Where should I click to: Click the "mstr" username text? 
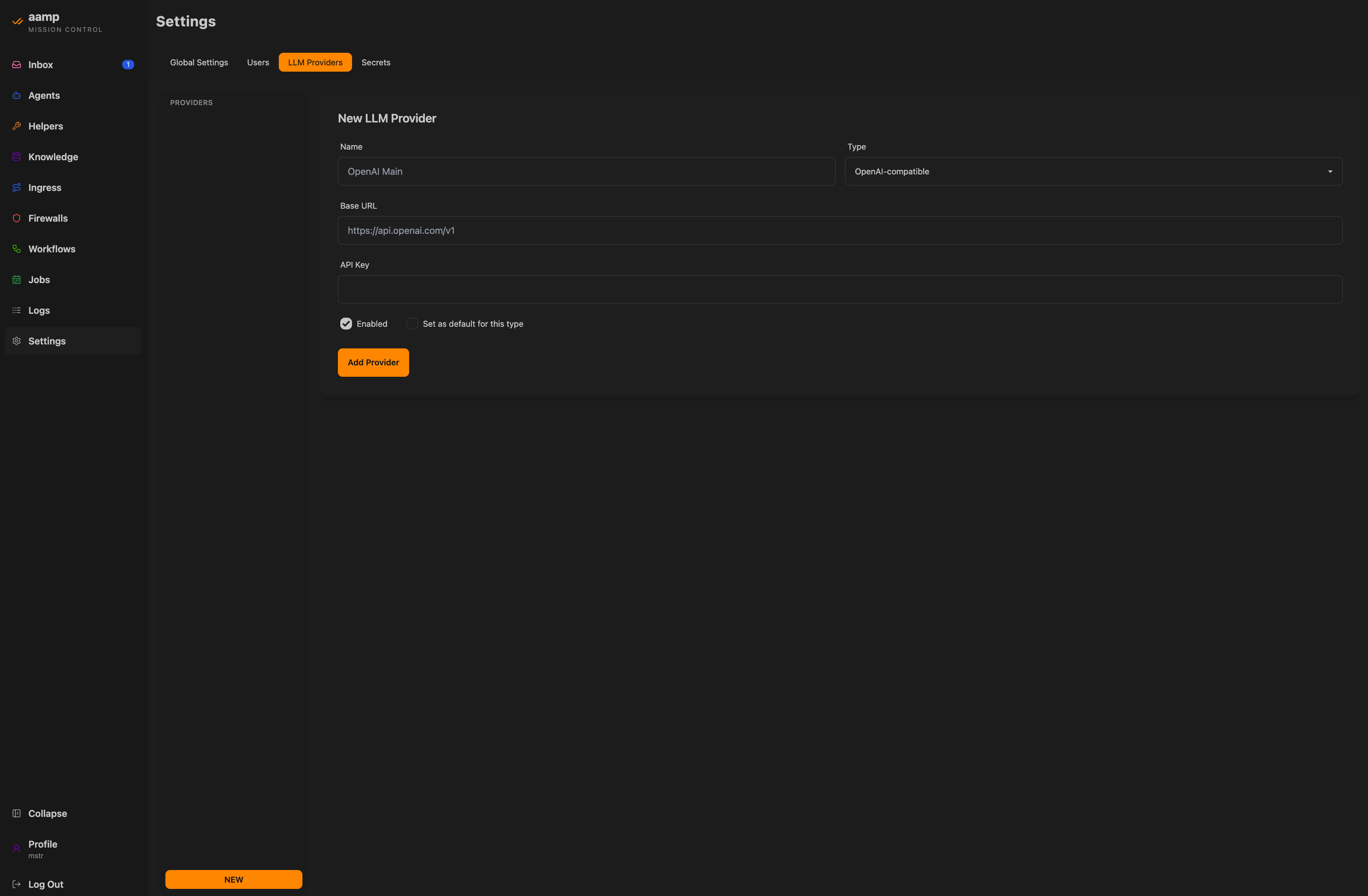pyautogui.click(x=35, y=856)
